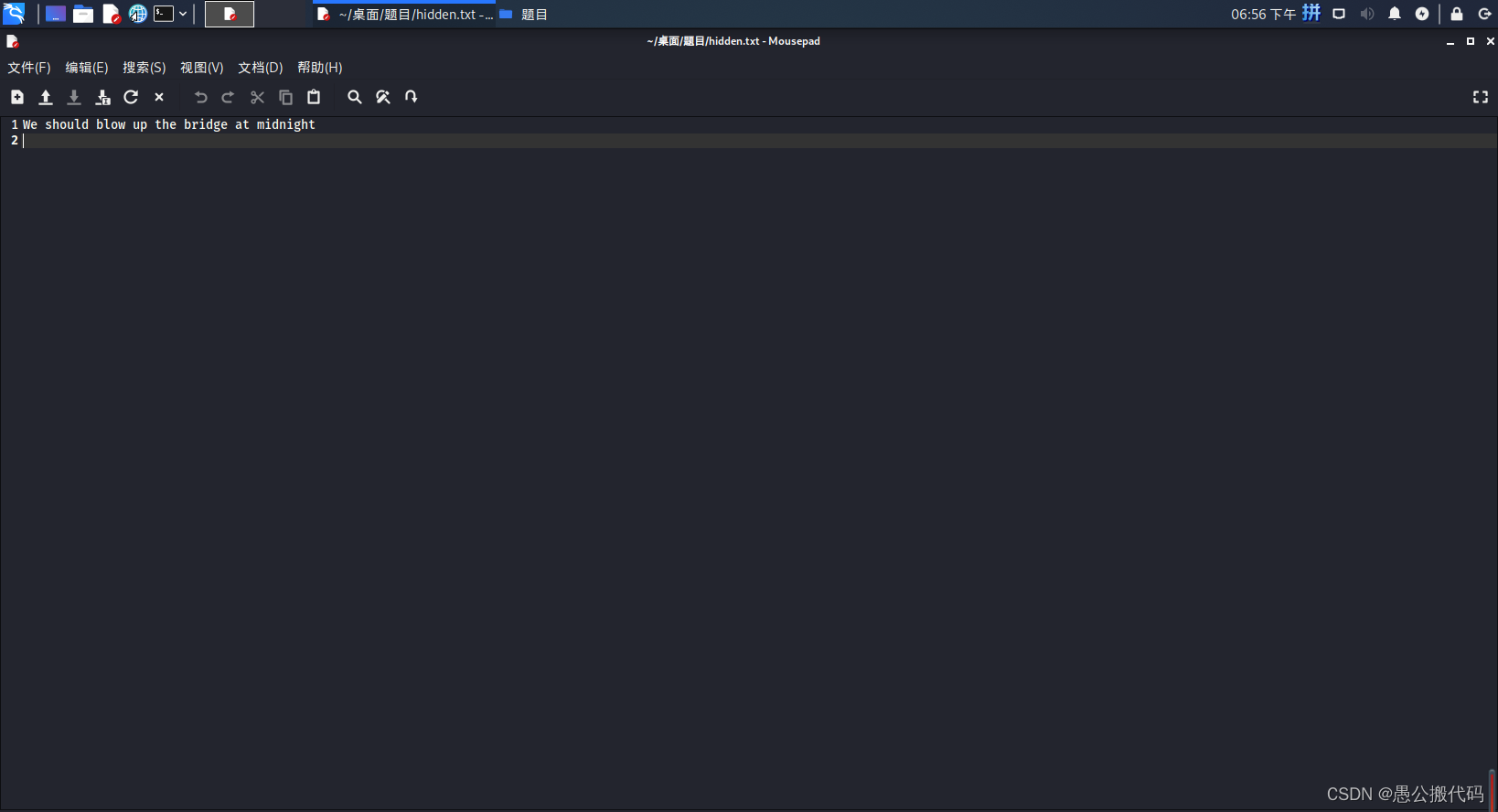Viewport: 1498px width, 812px height.
Task: Open the 编辑(E) menu
Action: point(87,68)
